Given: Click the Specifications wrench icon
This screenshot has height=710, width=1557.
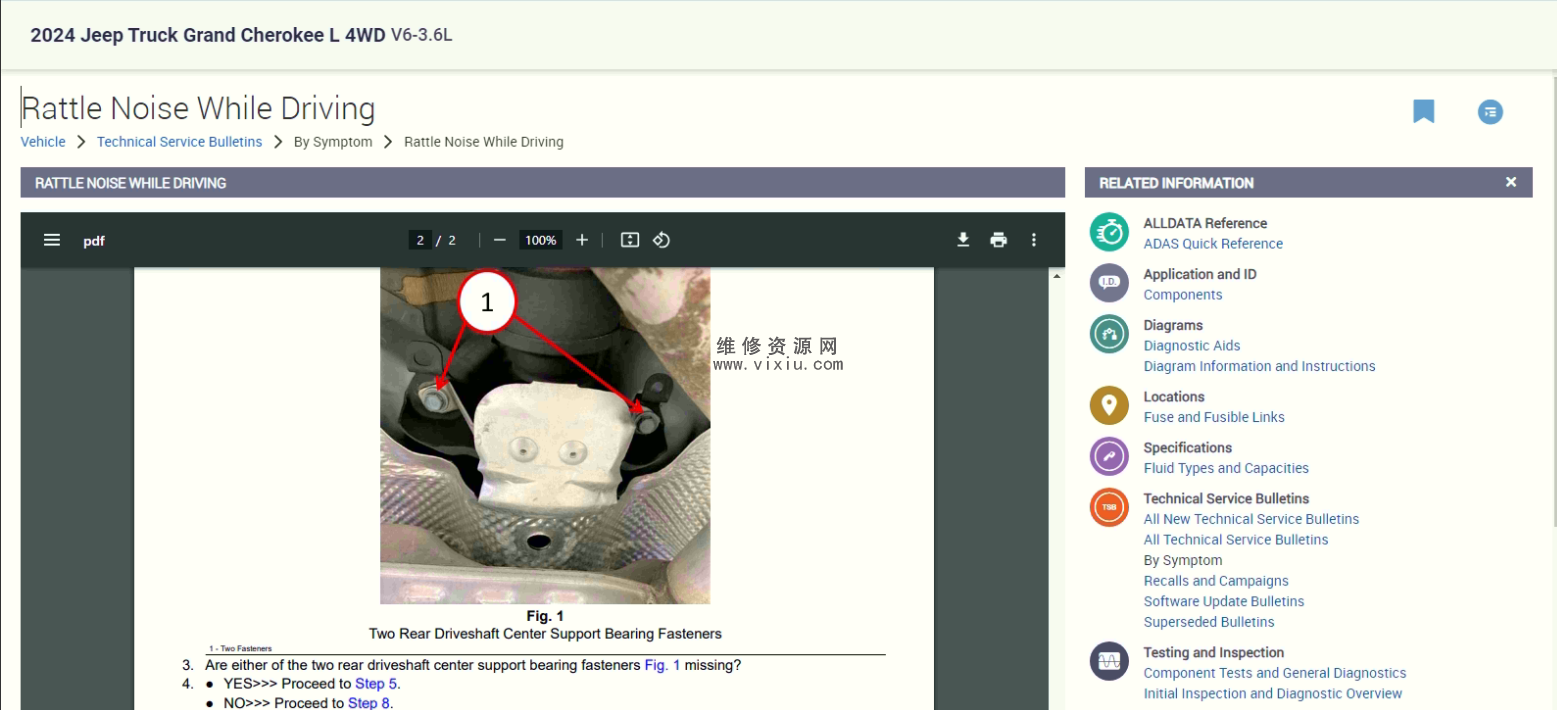Looking at the screenshot, I should pyautogui.click(x=1109, y=456).
